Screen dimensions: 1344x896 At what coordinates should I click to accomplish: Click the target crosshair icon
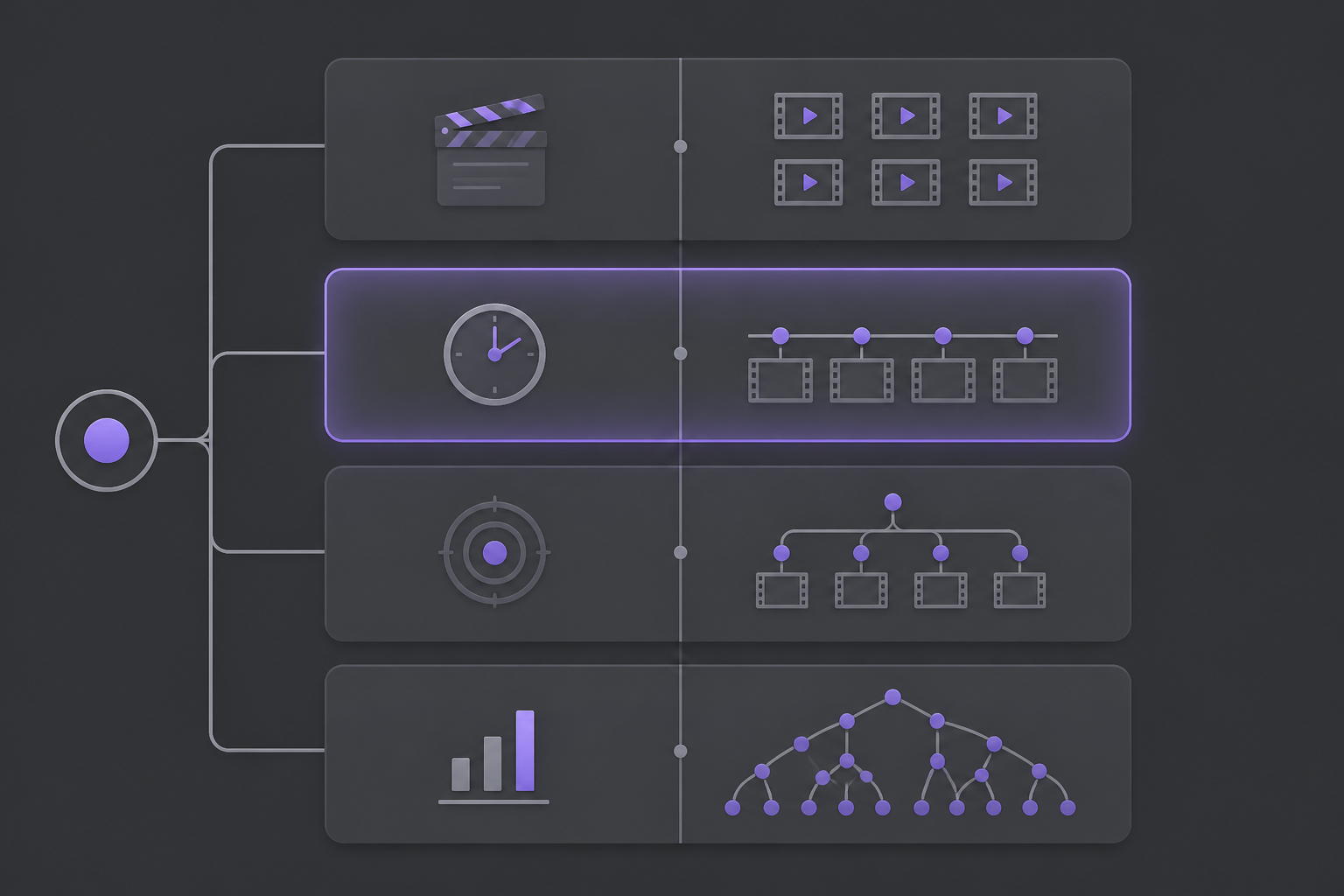[x=494, y=552]
